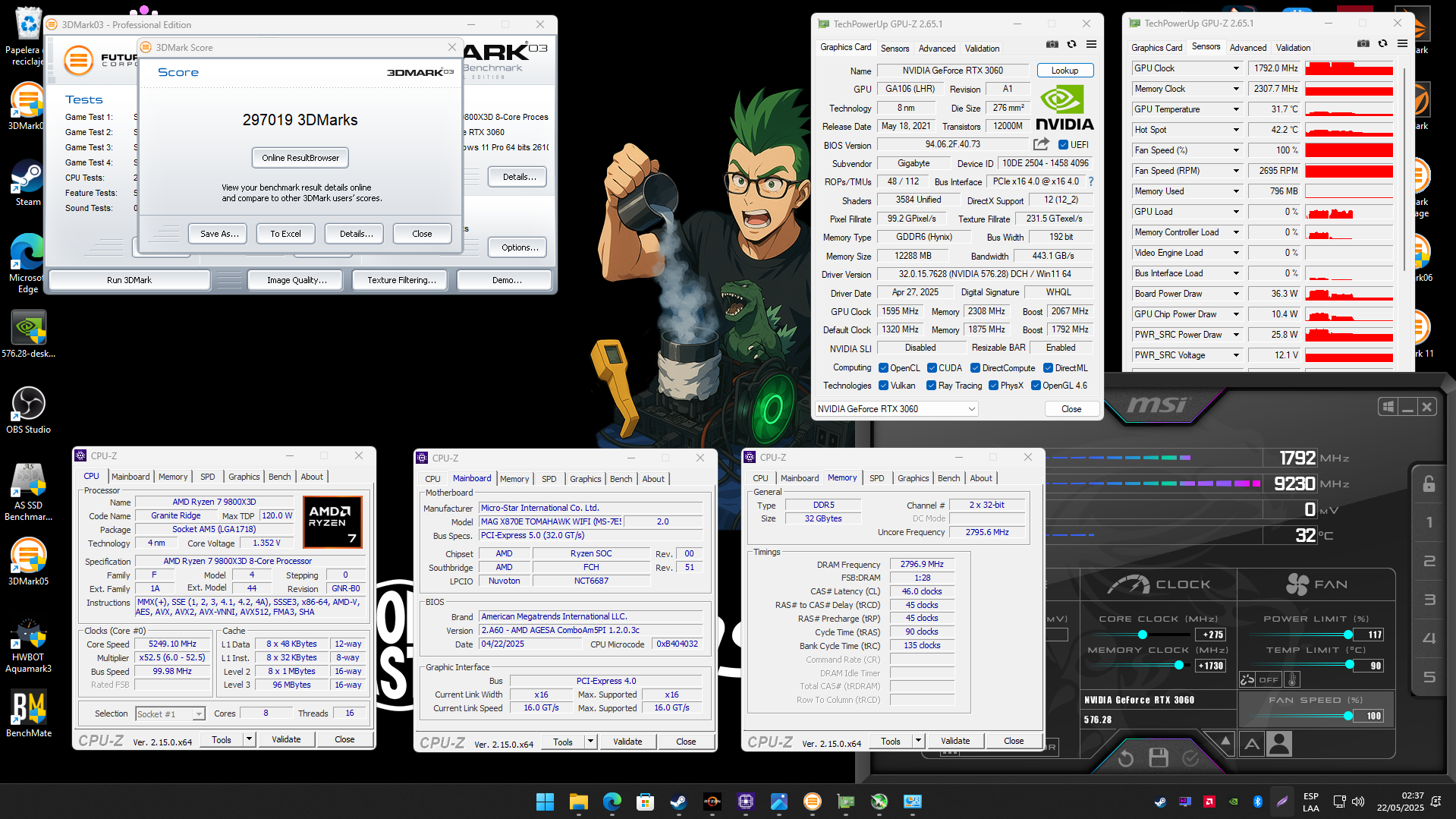Toggle the OpenCL checkbox in GPU-Z

(x=883, y=368)
